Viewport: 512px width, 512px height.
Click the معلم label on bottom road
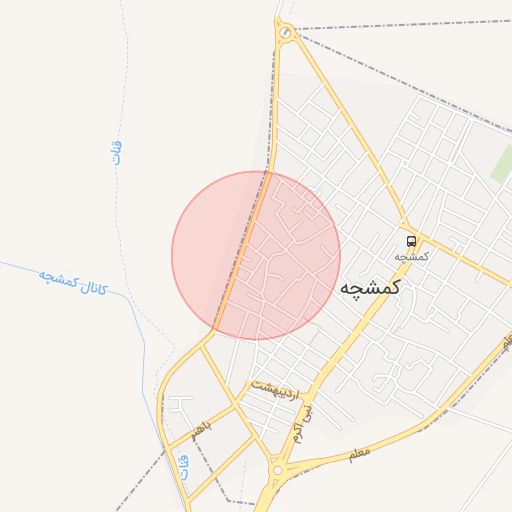tap(360, 455)
